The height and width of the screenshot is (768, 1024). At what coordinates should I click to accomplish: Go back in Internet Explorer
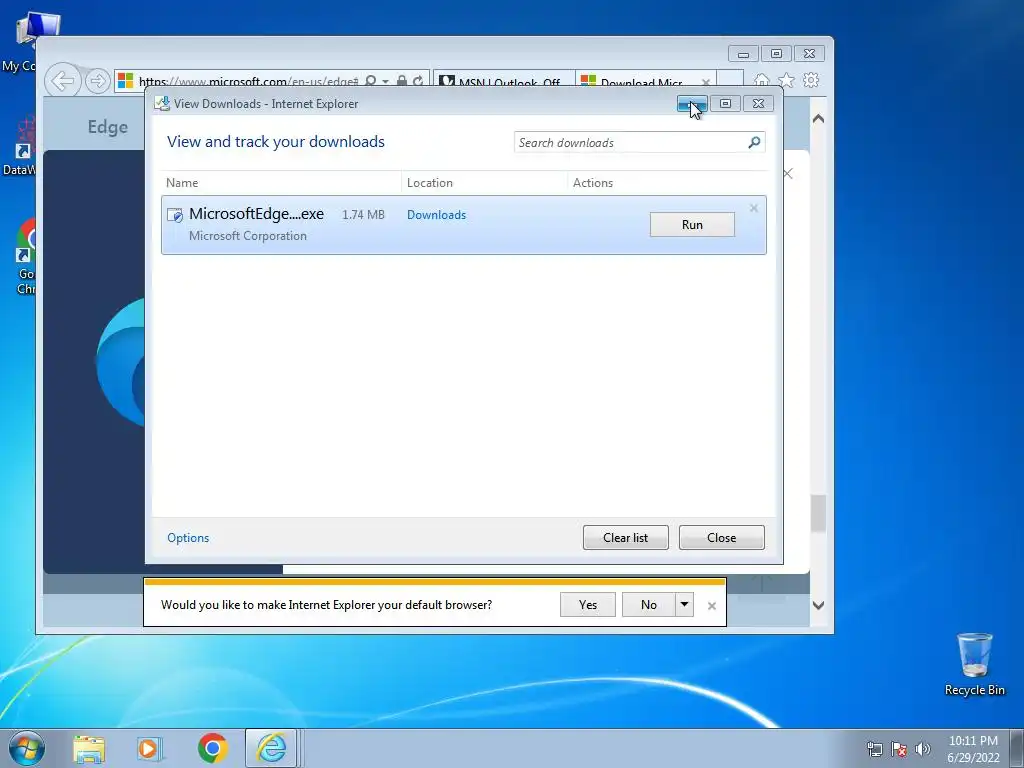(63, 81)
